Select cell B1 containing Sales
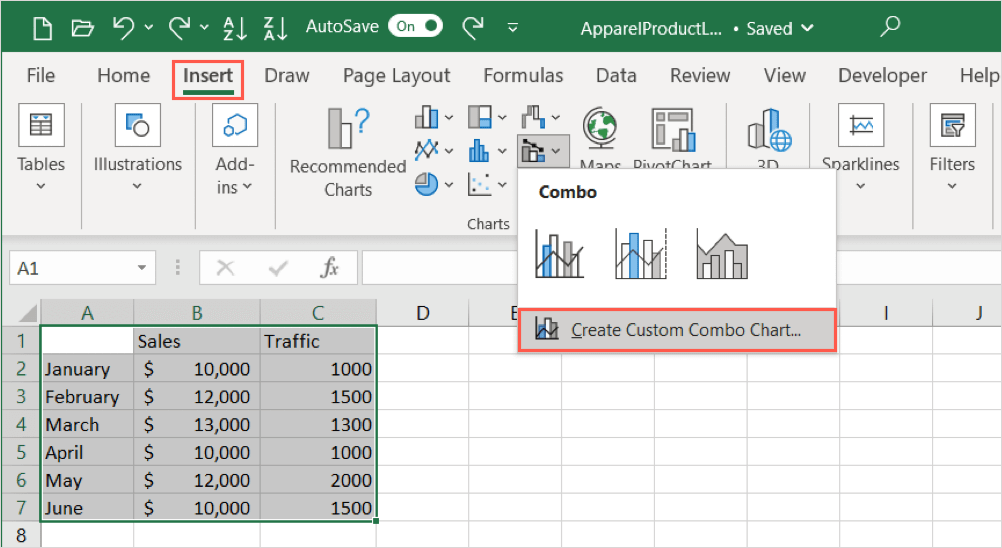 [x=196, y=341]
